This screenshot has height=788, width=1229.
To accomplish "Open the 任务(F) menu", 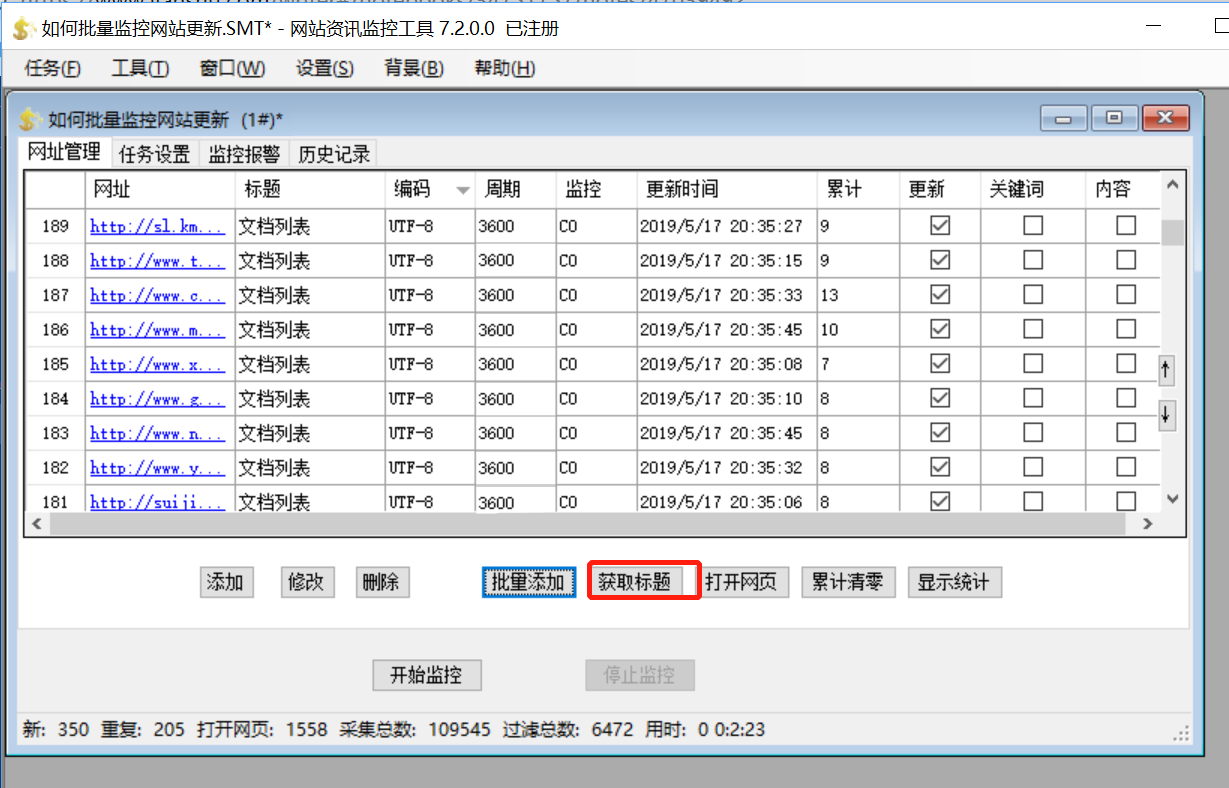I will (52, 68).
